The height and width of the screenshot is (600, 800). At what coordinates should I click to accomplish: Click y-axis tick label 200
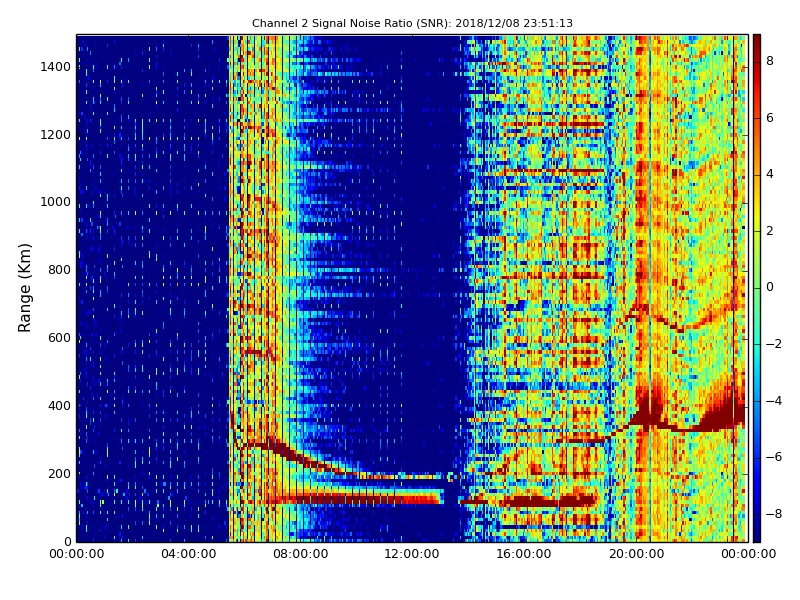tap(59, 473)
